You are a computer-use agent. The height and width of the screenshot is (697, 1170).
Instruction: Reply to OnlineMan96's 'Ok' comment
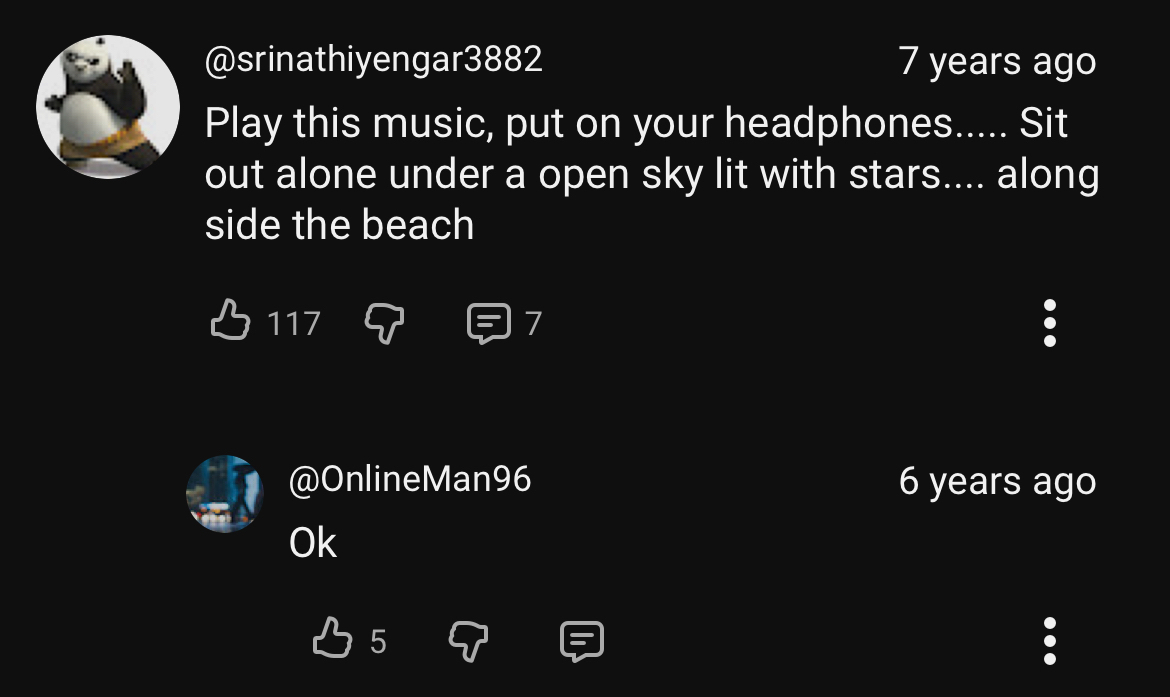point(581,640)
